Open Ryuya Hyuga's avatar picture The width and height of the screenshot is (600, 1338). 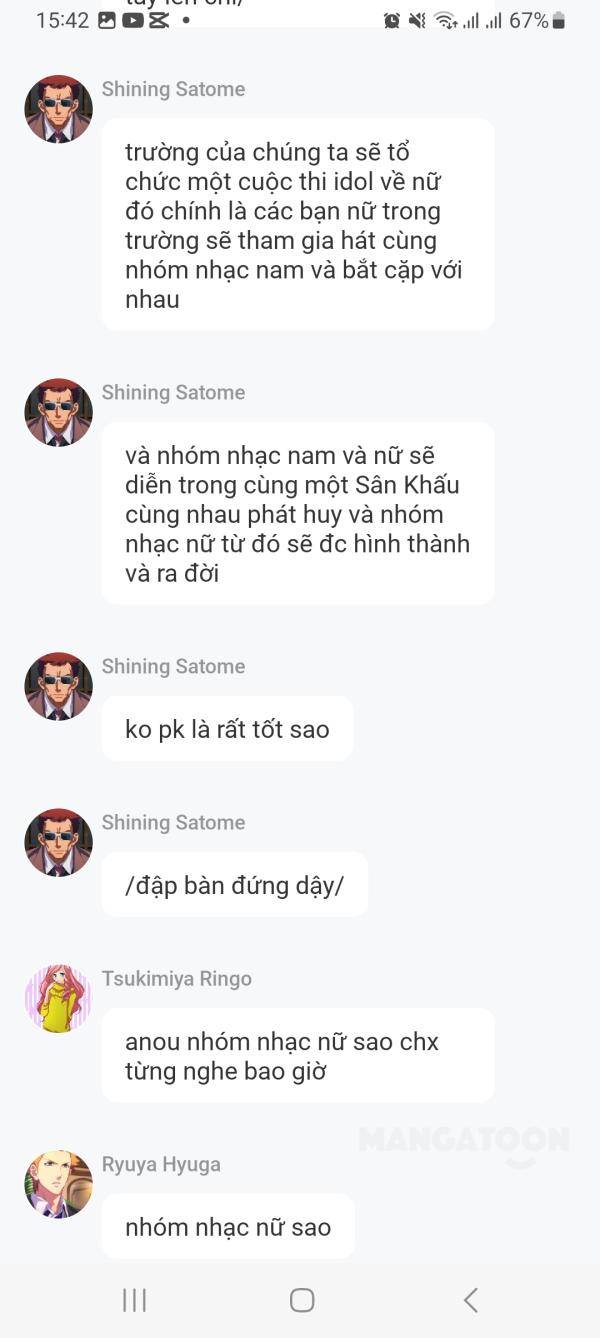tap(58, 1184)
